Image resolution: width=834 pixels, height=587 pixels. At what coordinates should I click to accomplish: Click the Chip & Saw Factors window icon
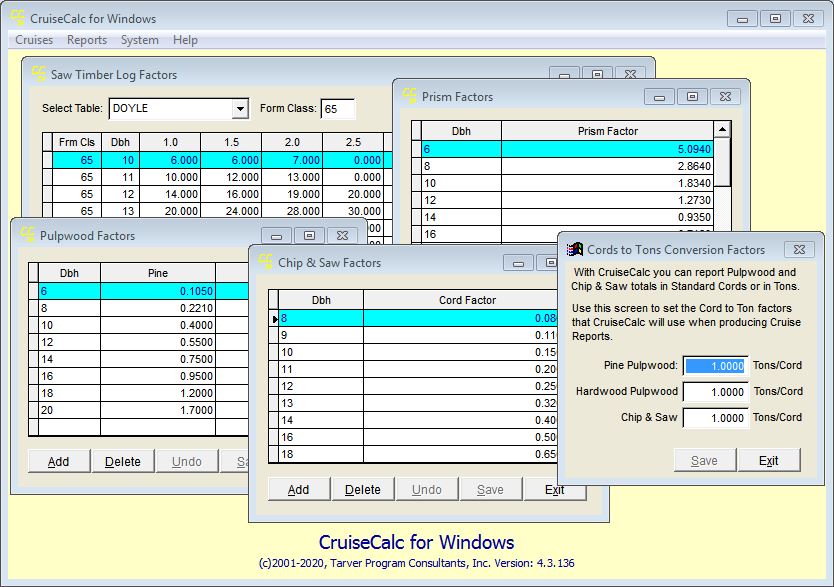coord(266,262)
